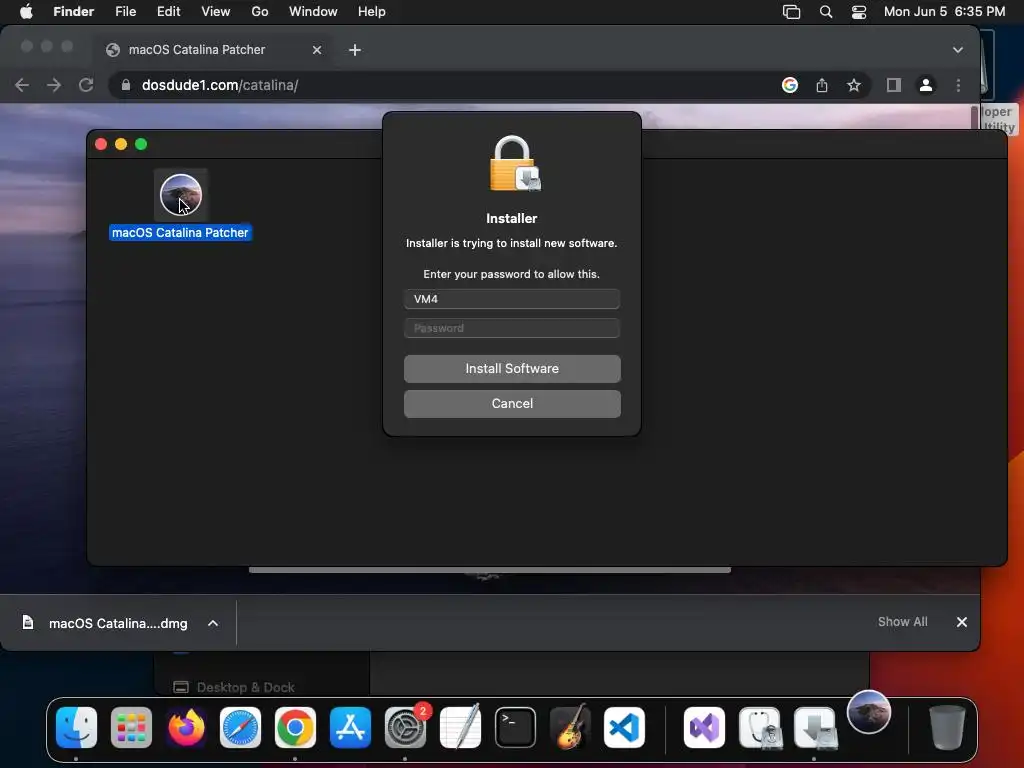Go forward in Chrome
This screenshot has height=768, width=1024.
tap(54, 85)
